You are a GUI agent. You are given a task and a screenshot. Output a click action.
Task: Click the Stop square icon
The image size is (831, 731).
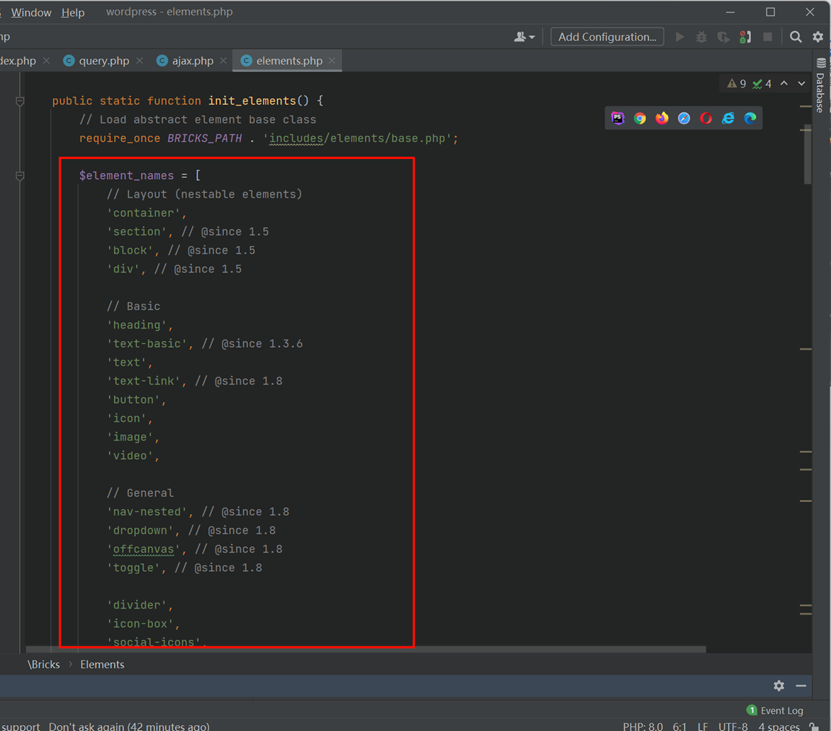coord(767,37)
